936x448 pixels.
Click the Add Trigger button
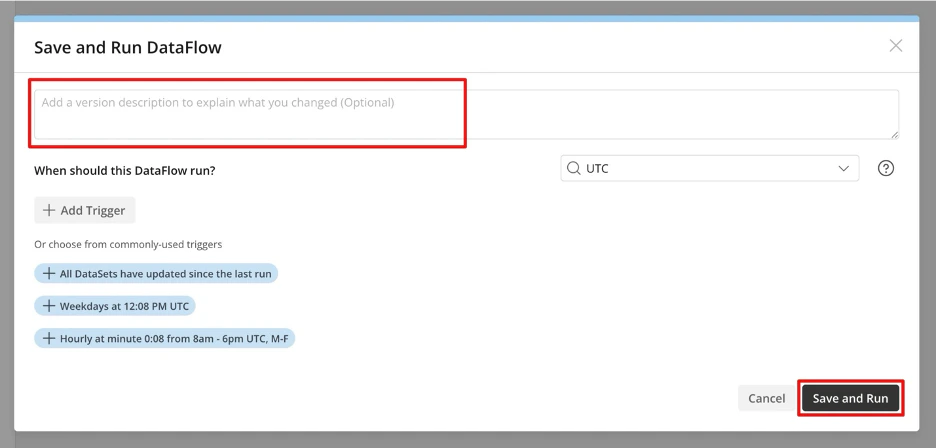[85, 210]
